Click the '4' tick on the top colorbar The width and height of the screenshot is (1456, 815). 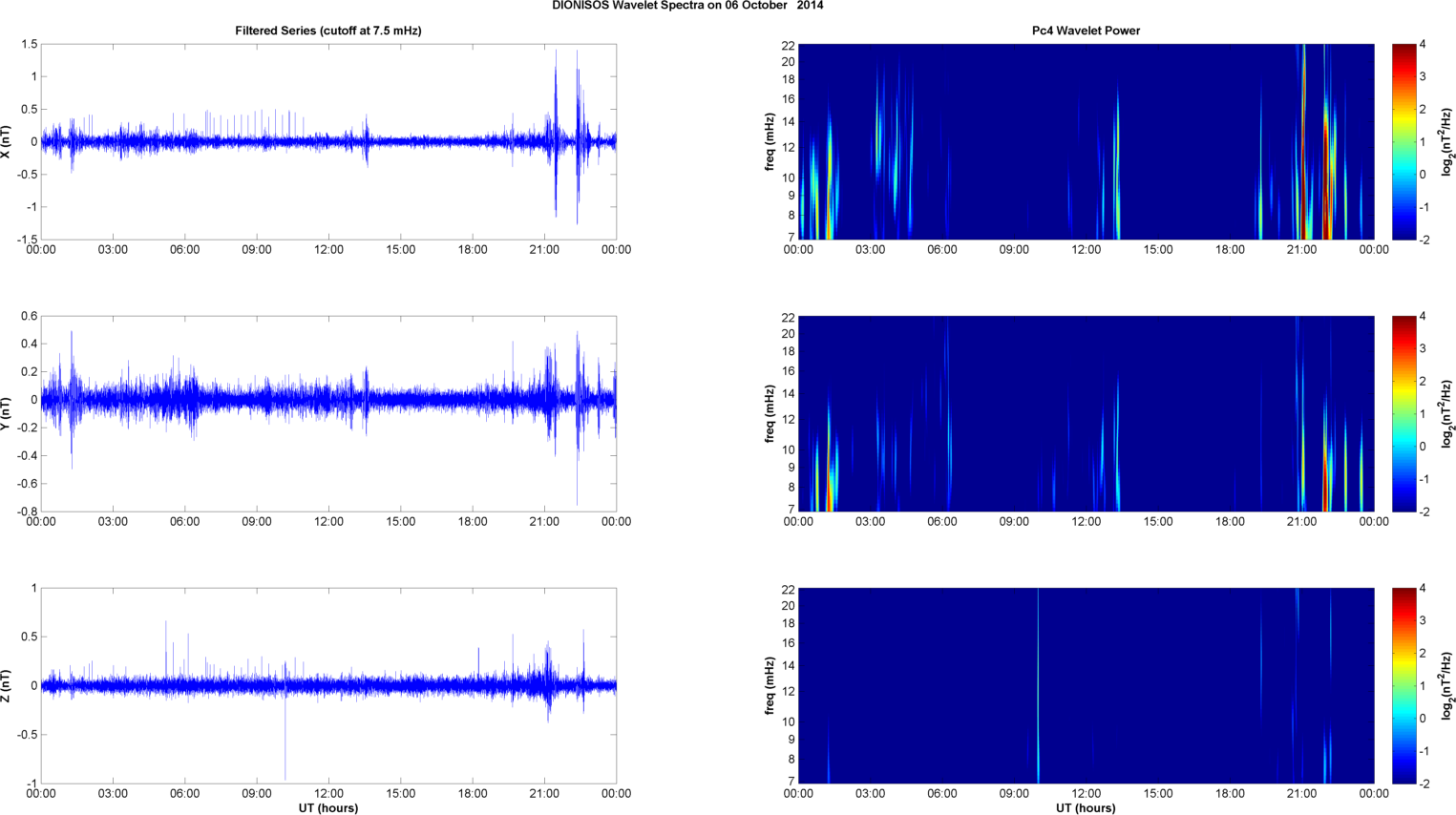[x=1423, y=45]
